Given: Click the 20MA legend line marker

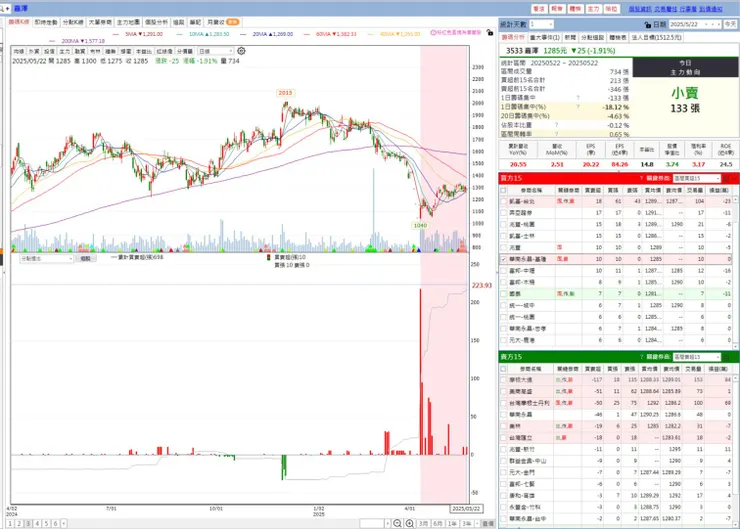Looking at the screenshot, I should pos(243,34).
